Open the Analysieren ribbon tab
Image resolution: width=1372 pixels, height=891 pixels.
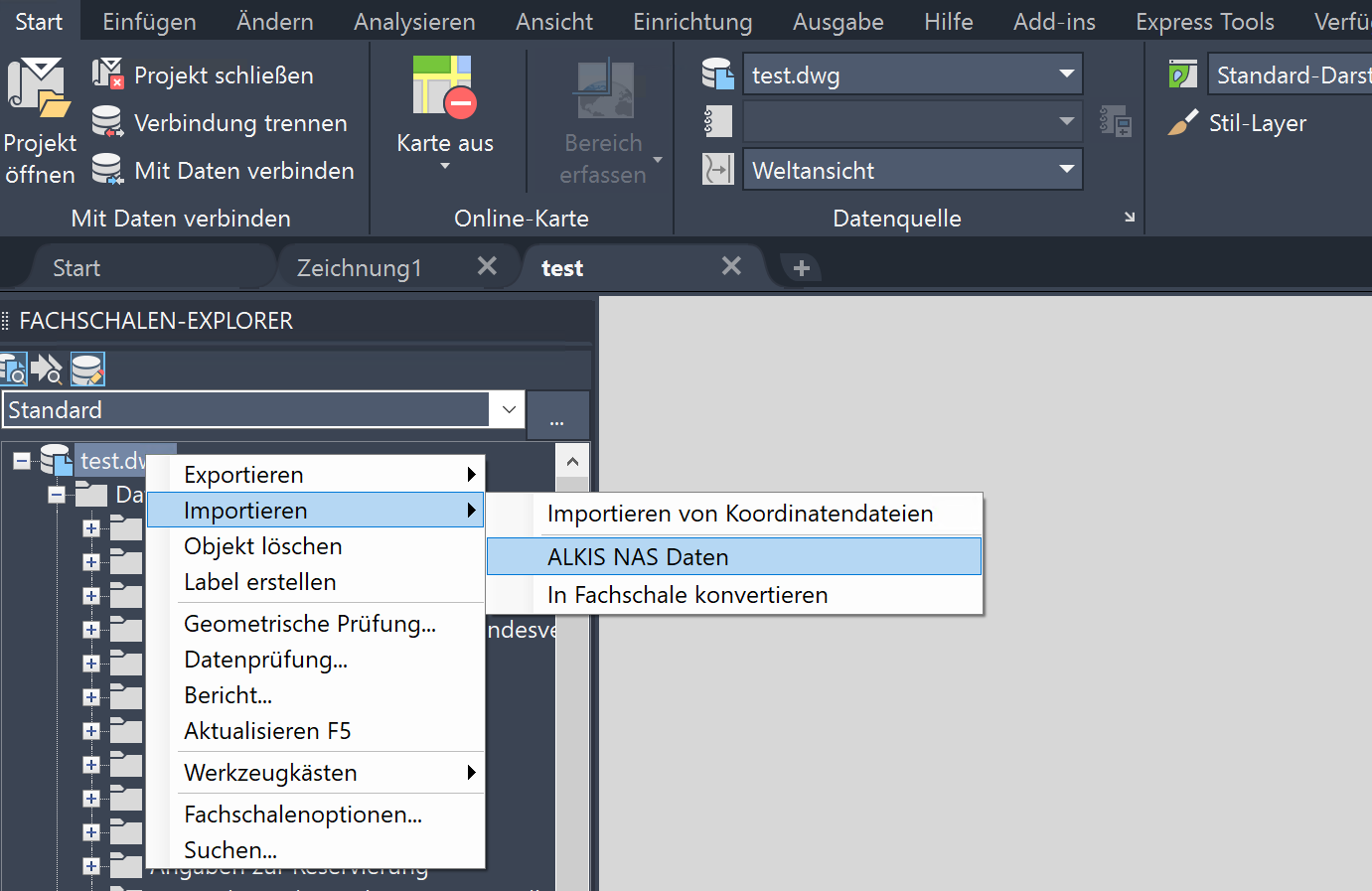click(x=414, y=22)
